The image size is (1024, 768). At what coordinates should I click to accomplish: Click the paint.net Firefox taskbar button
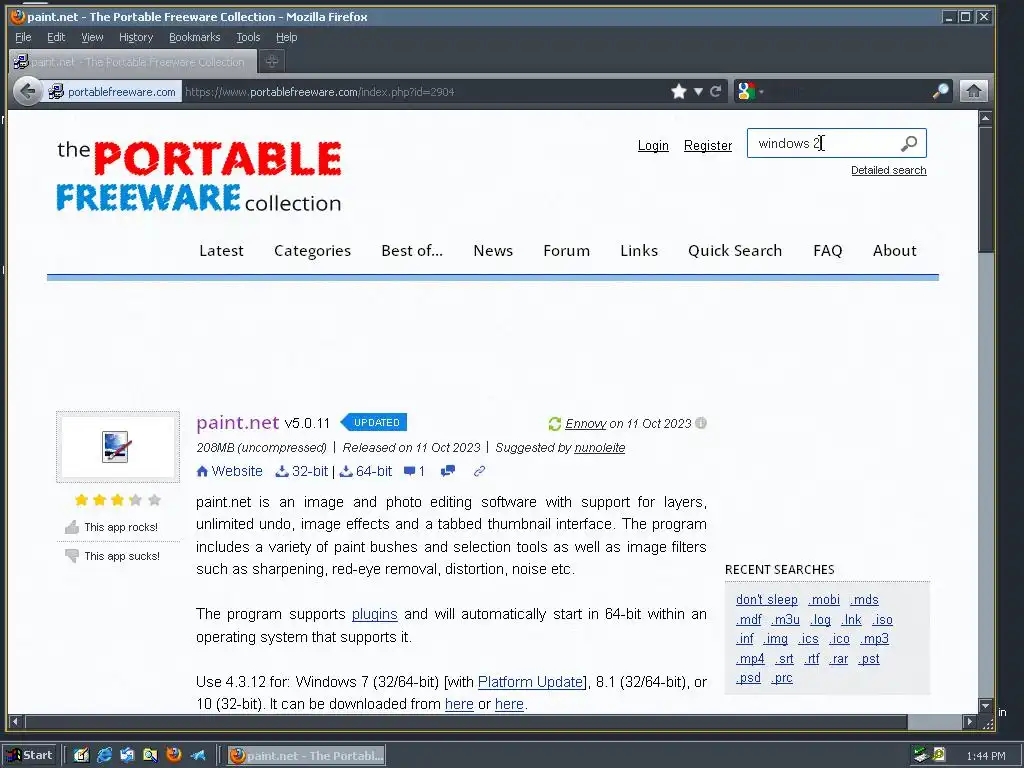pos(306,756)
